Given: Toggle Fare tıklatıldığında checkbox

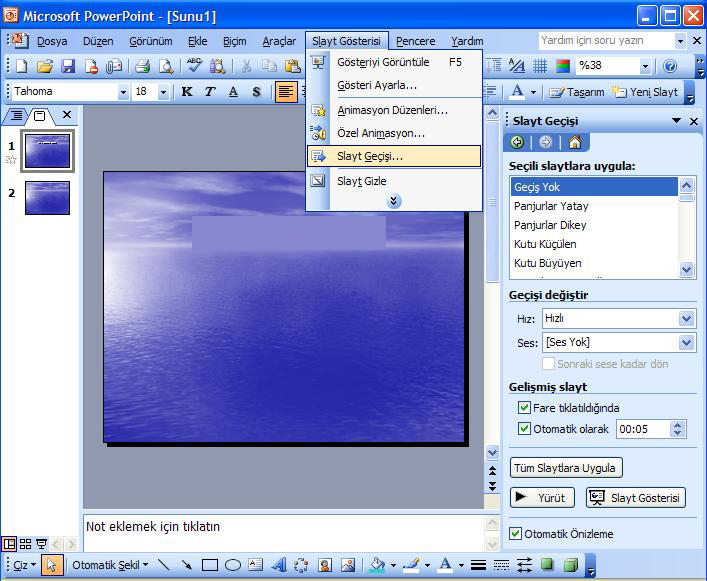Looking at the screenshot, I should (524, 407).
